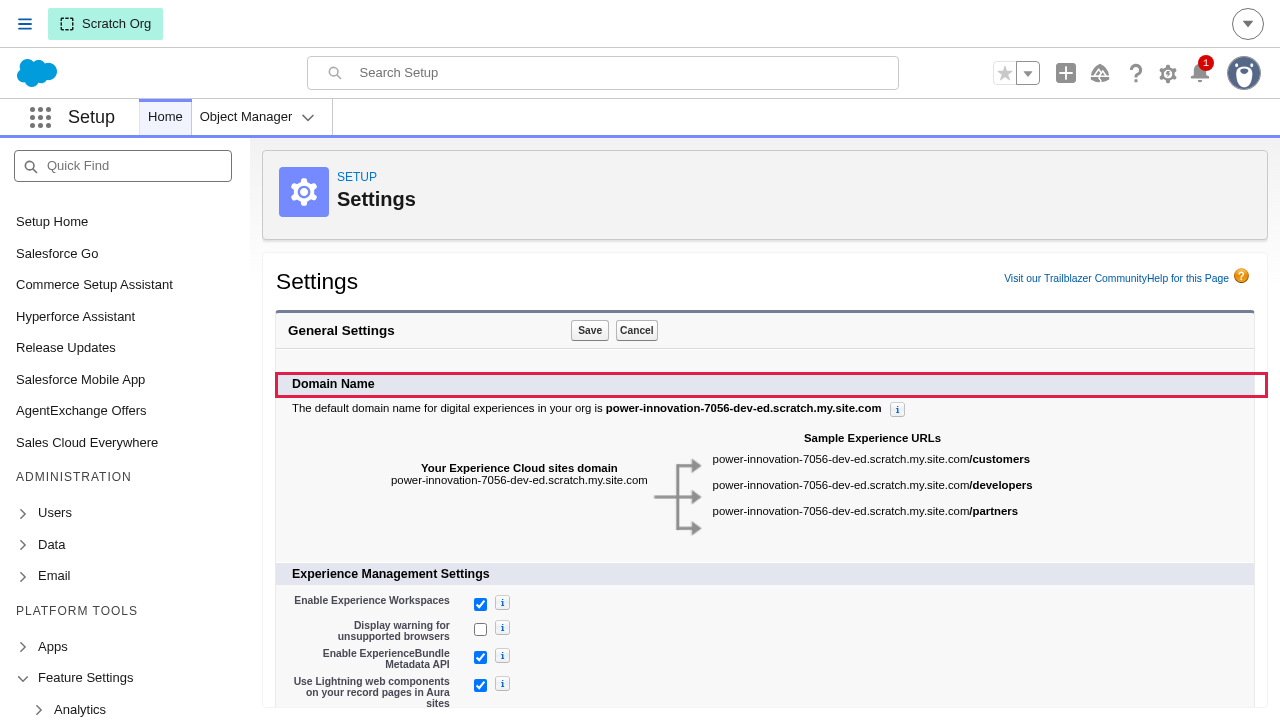
Task: Switch to the Home tab
Action: [x=165, y=117]
